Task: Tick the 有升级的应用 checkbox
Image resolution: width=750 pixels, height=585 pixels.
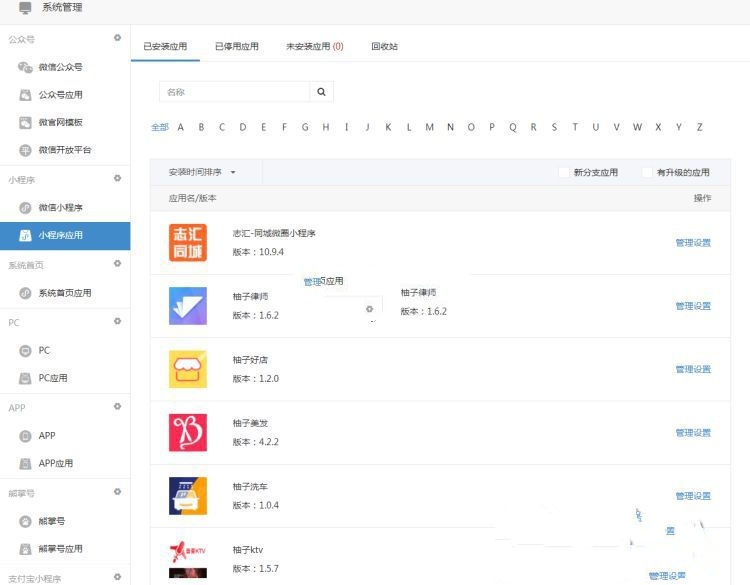Action: (647, 172)
